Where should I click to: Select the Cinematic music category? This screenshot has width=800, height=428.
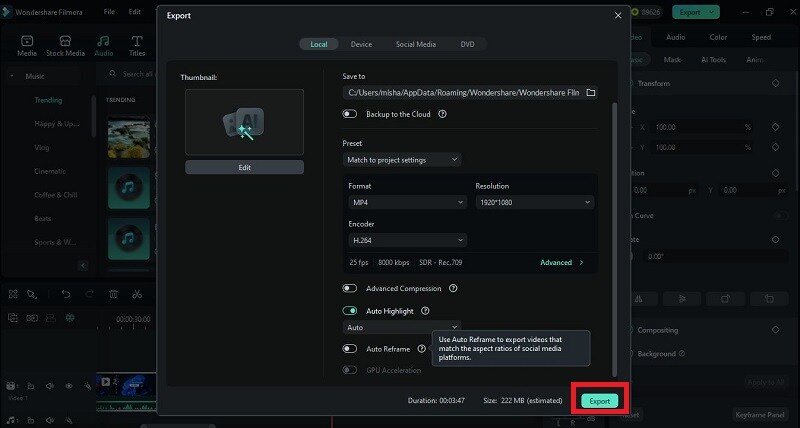pyautogui.click(x=50, y=171)
